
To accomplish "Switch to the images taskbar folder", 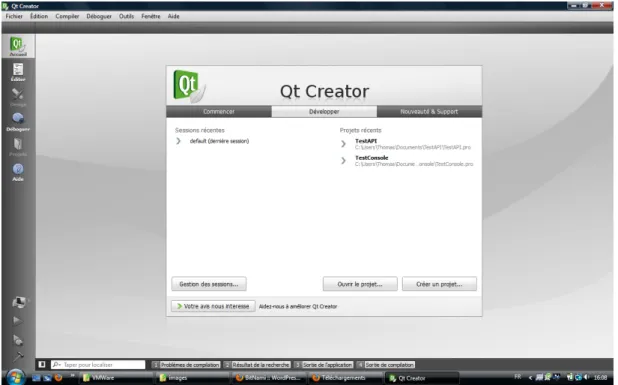I will pos(192,378).
